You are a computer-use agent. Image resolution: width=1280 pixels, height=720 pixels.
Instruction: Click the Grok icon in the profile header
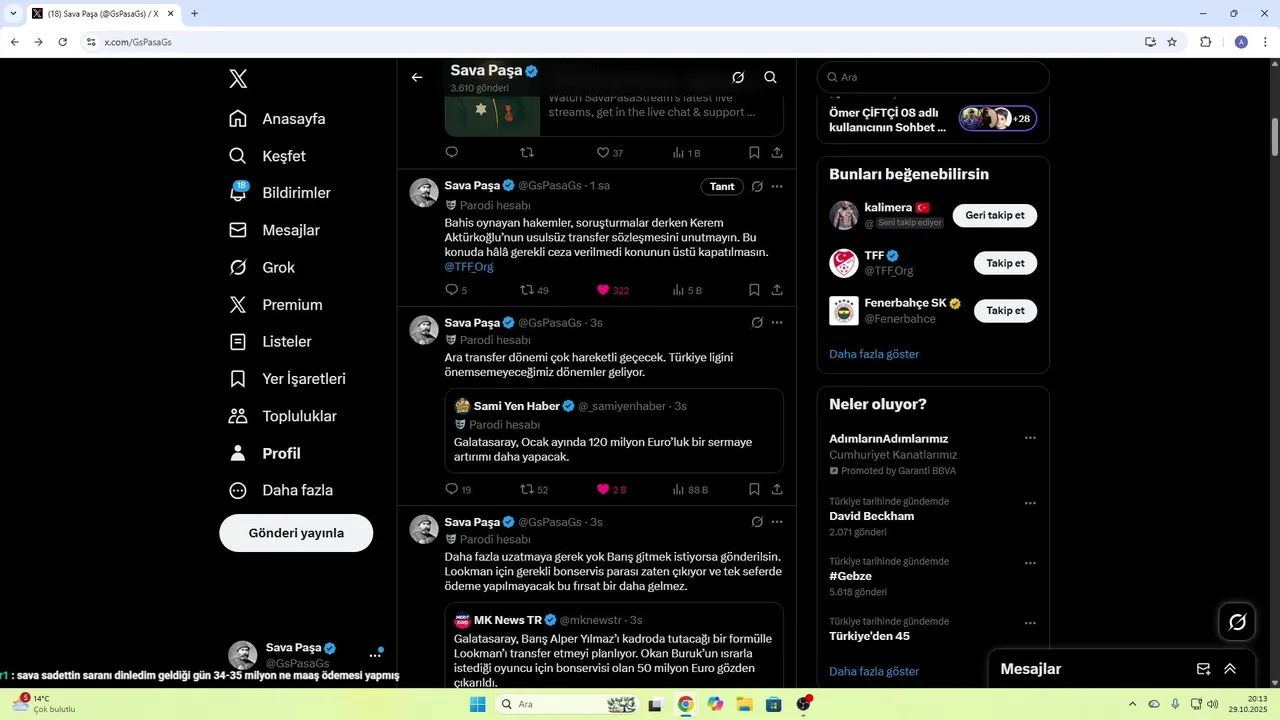(738, 77)
